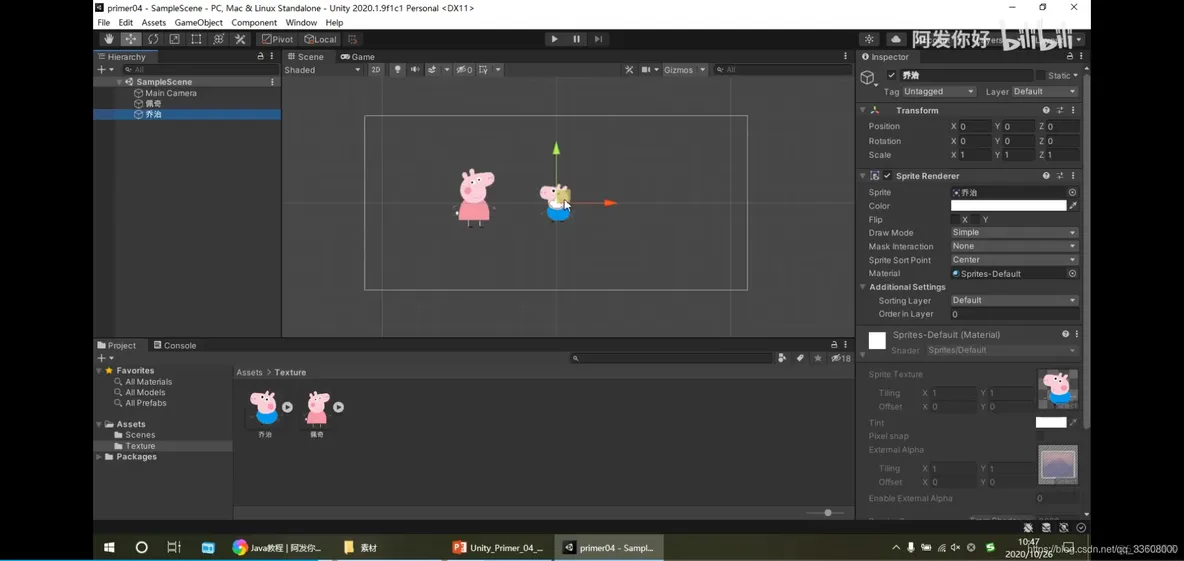Open Collab sun icon

pyautogui.click(x=869, y=39)
